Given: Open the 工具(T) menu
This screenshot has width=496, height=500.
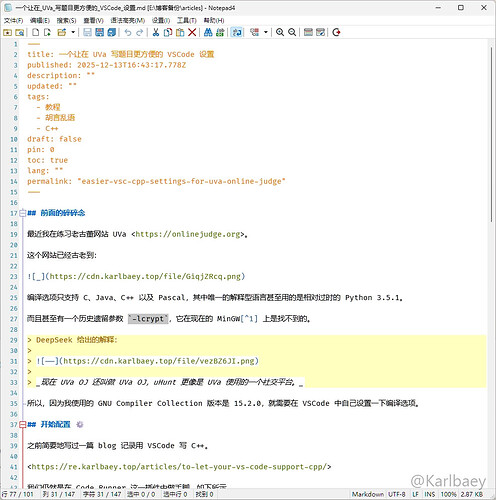Looking at the screenshot, I should (187, 21).
